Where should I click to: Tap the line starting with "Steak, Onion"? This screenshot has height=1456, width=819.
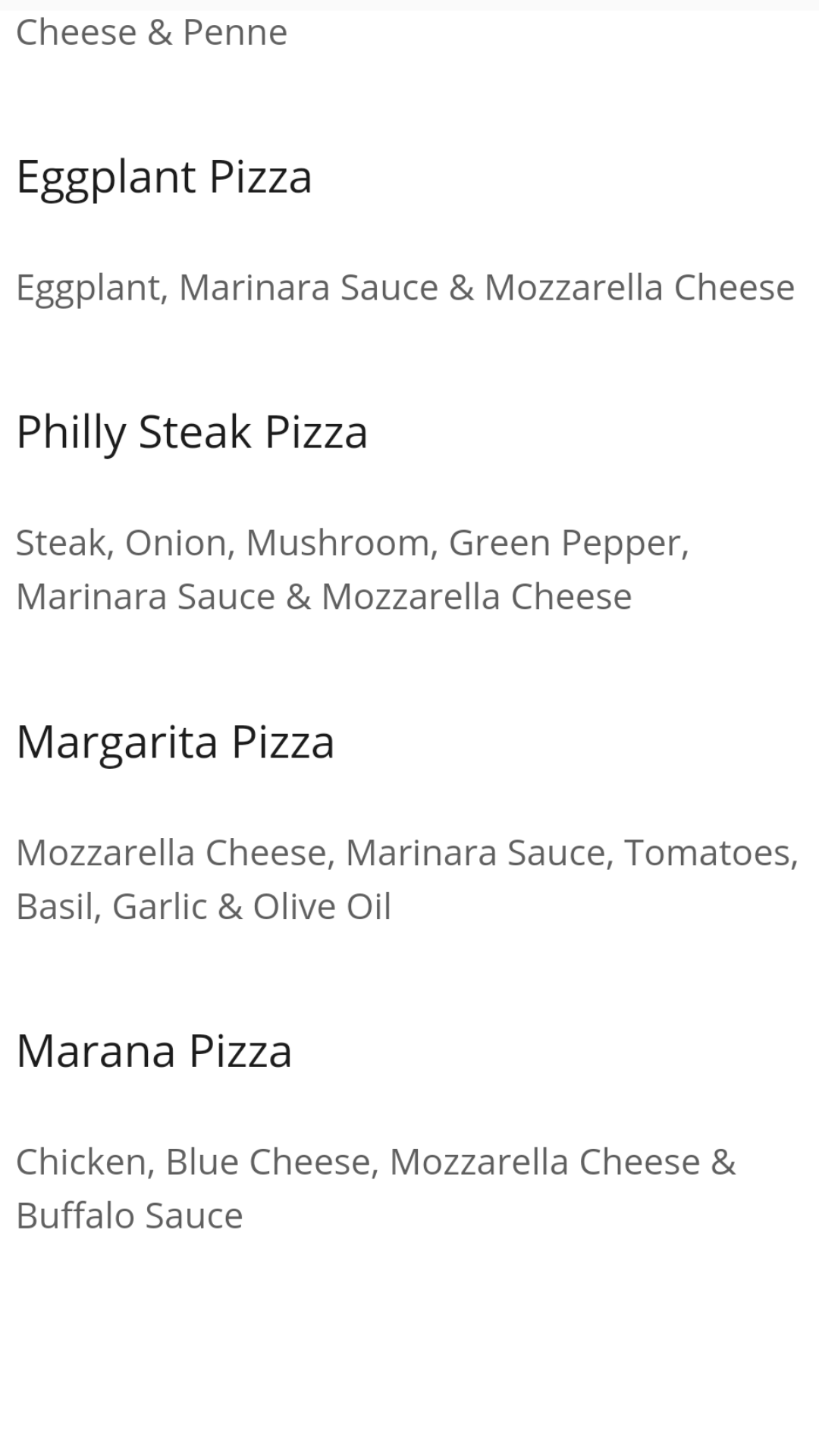pos(352,543)
